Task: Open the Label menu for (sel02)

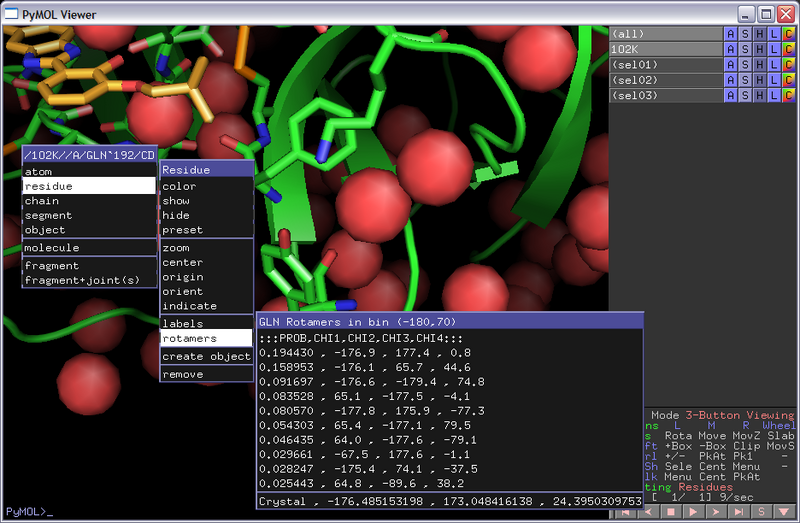Action: [773, 80]
